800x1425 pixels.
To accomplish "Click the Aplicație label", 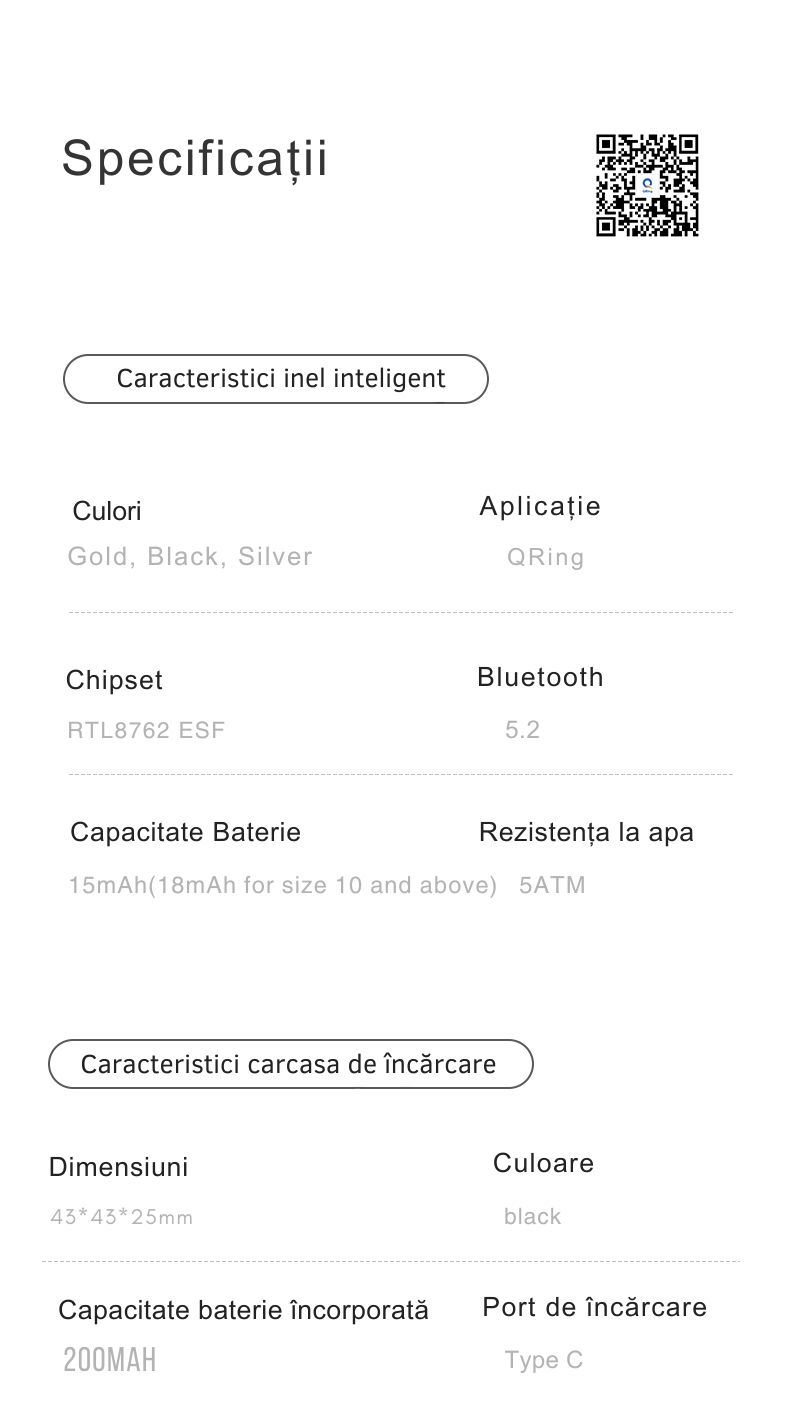I will click(x=540, y=506).
